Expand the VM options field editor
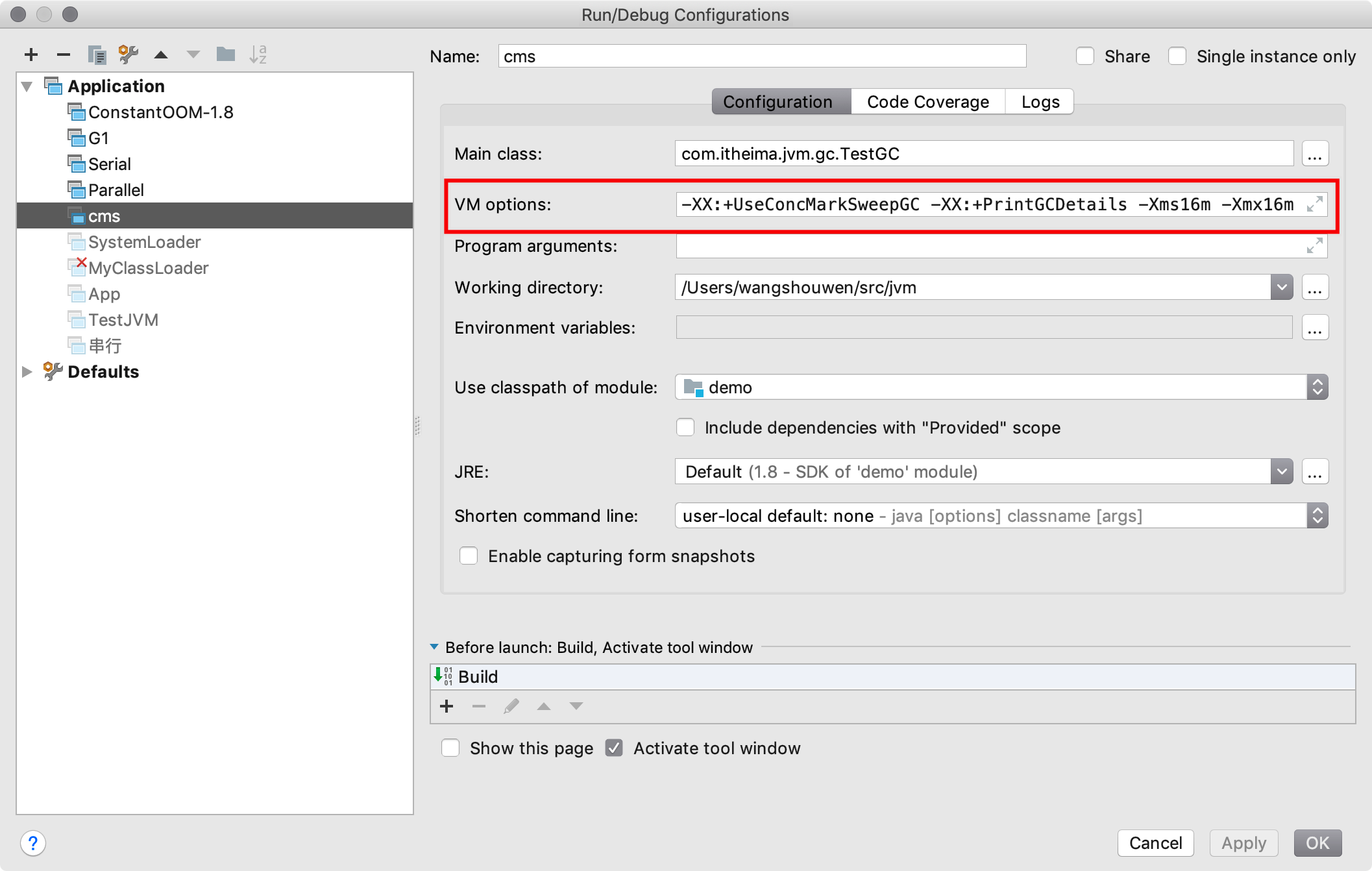This screenshot has height=871, width=1372. coord(1314,204)
